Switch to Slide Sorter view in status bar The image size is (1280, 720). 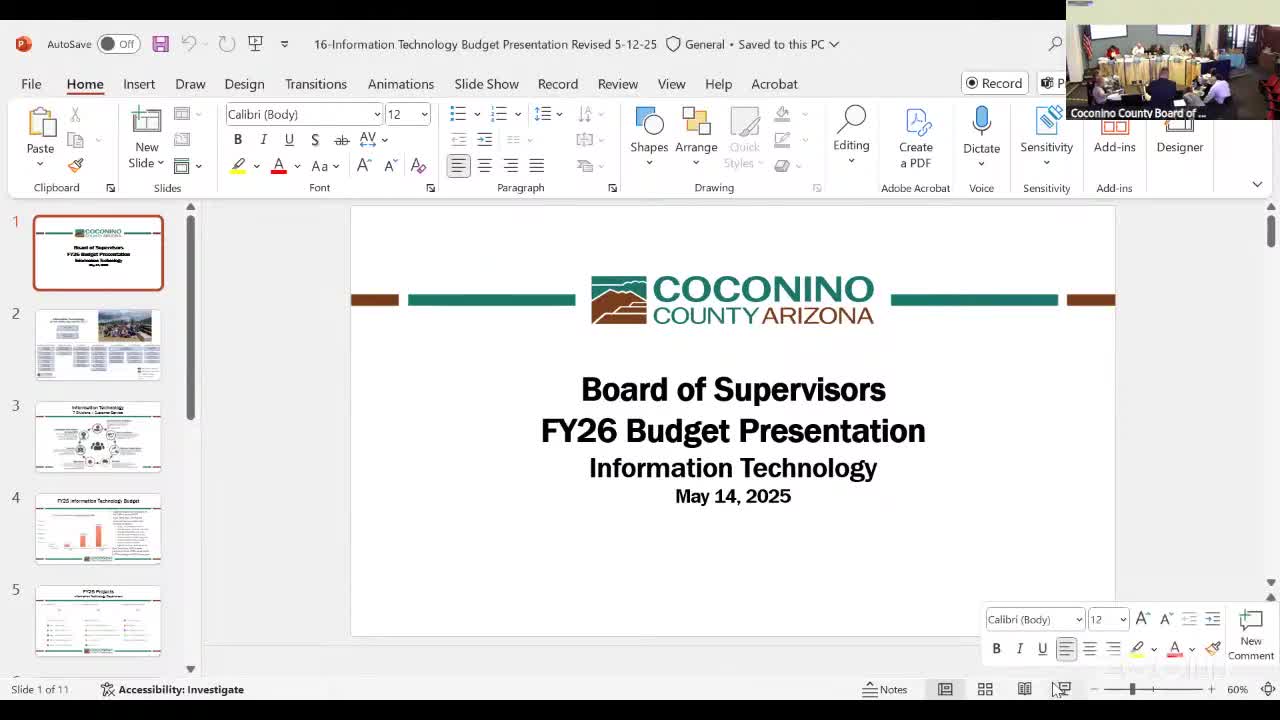(x=985, y=689)
